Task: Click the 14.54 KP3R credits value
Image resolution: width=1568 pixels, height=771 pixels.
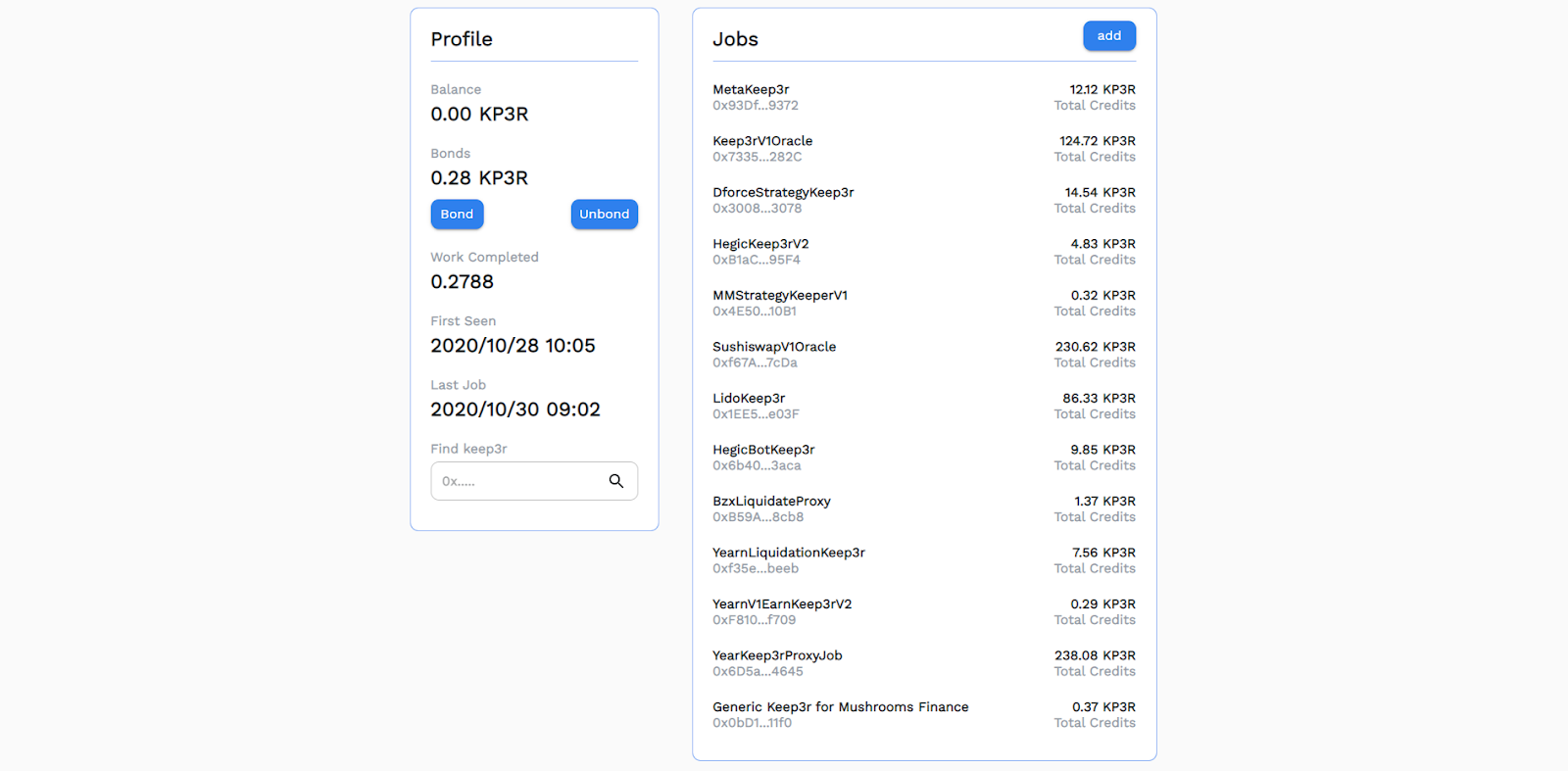Action: (x=1101, y=192)
